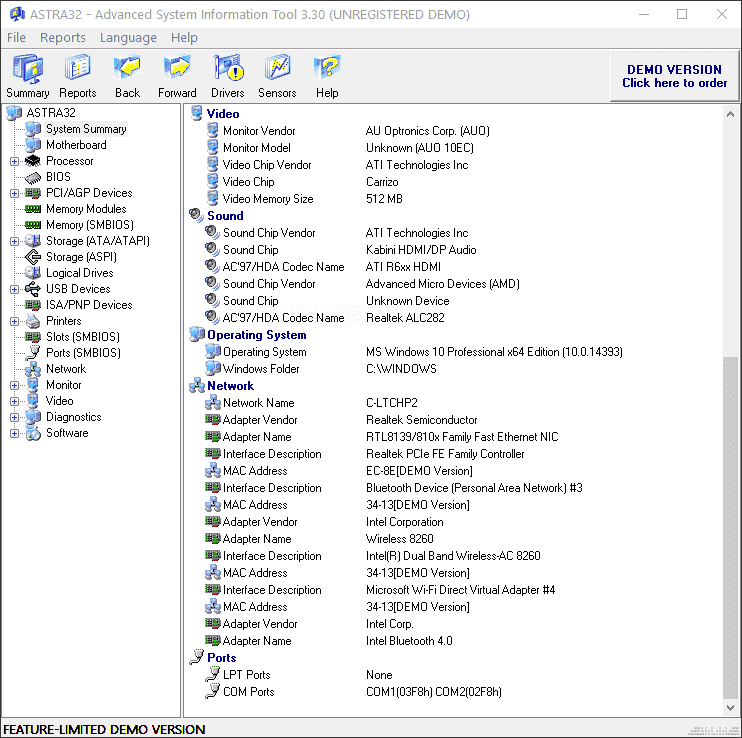Expand the Diagnostics tree node
This screenshot has height=738, width=742.
click(14, 418)
